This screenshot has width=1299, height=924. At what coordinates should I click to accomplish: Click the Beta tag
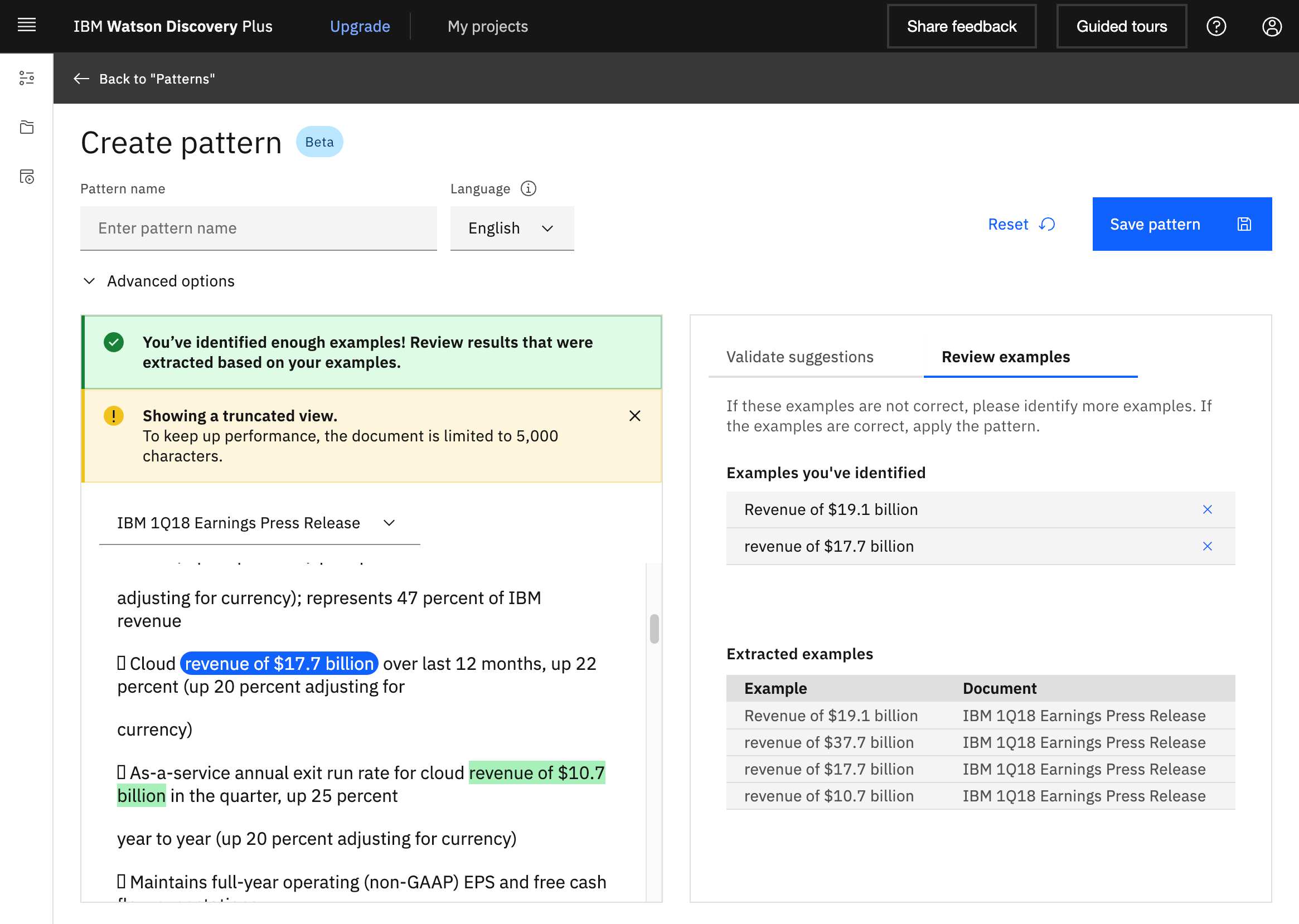pos(319,142)
